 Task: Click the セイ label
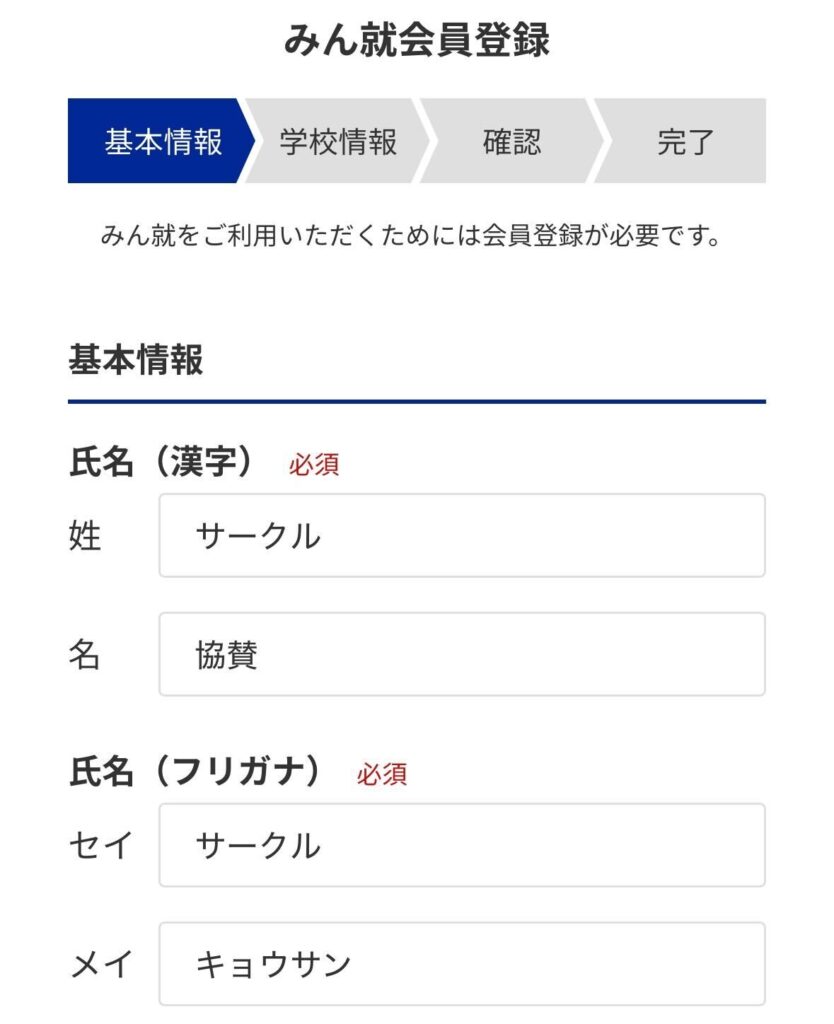click(x=101, y=846)
